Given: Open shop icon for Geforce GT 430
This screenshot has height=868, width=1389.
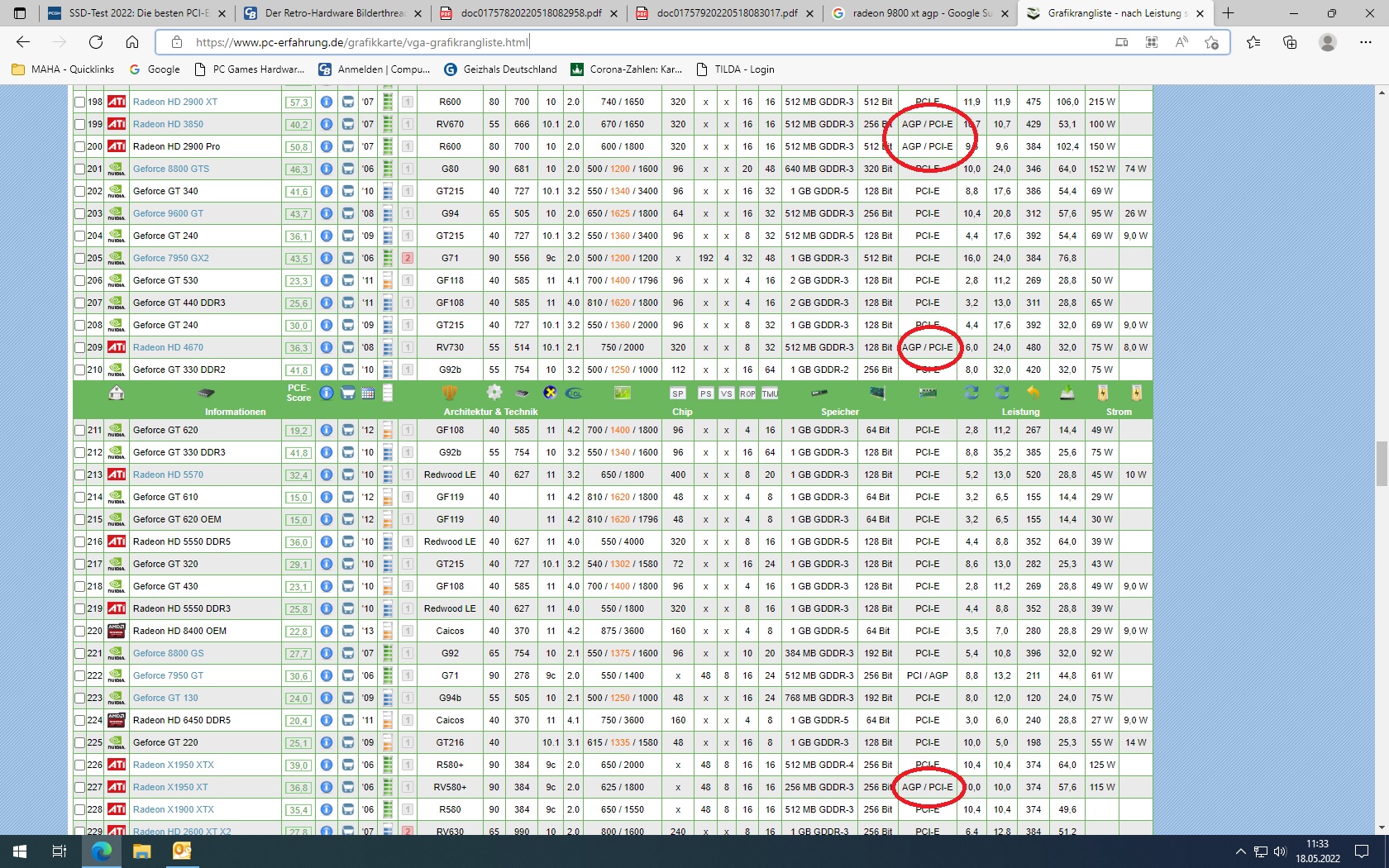Looking at the screenshot, I should tap(348, 586).
